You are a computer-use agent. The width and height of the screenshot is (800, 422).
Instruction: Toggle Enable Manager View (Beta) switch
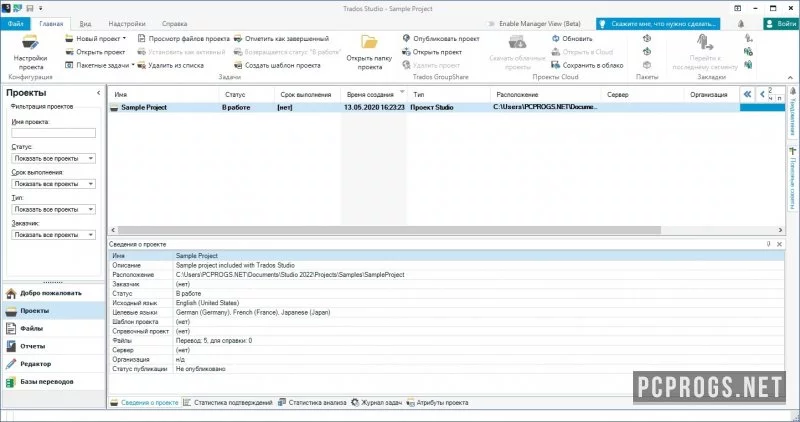click(491, 23)
